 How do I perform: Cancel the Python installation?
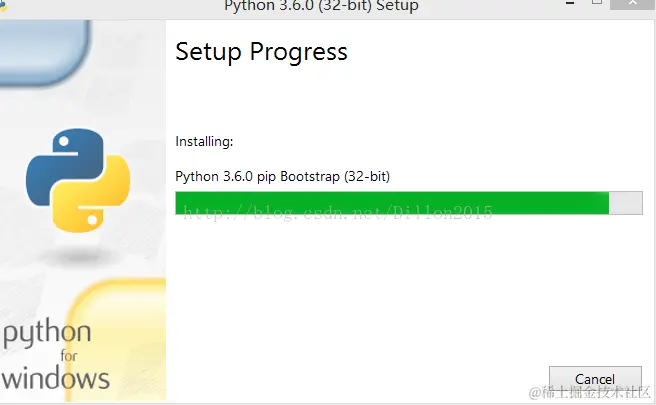pyautogui.click(x=595, y=379)
